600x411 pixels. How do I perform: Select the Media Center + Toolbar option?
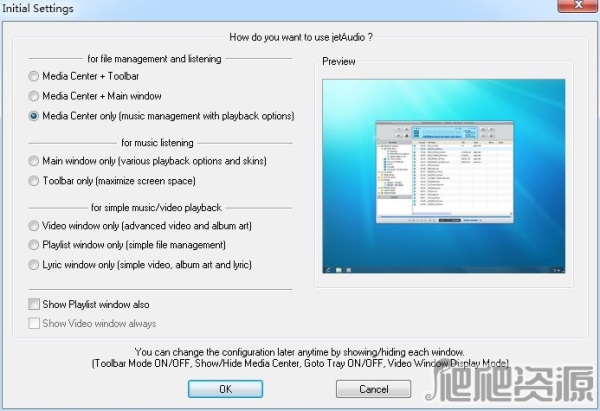point(35,76)
